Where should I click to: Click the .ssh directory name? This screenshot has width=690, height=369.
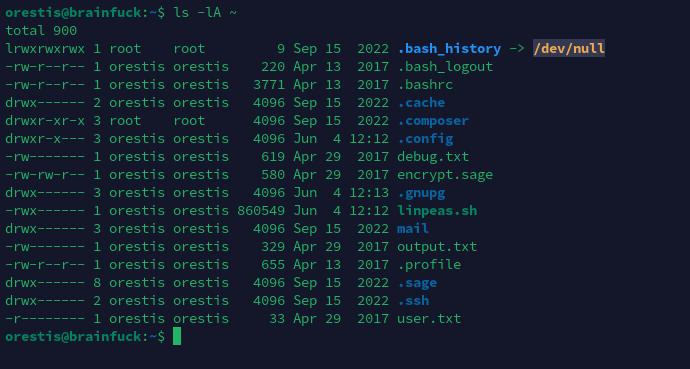click(413, 301)
